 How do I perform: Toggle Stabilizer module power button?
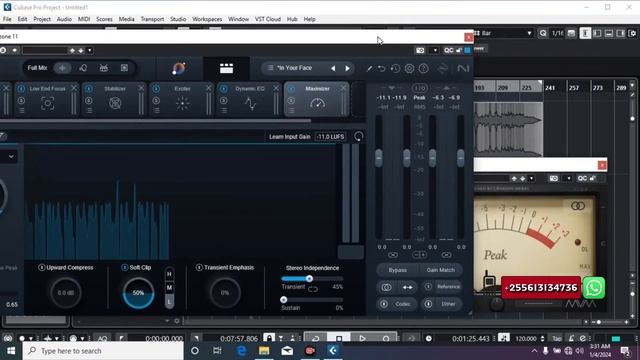click(89, 89)
